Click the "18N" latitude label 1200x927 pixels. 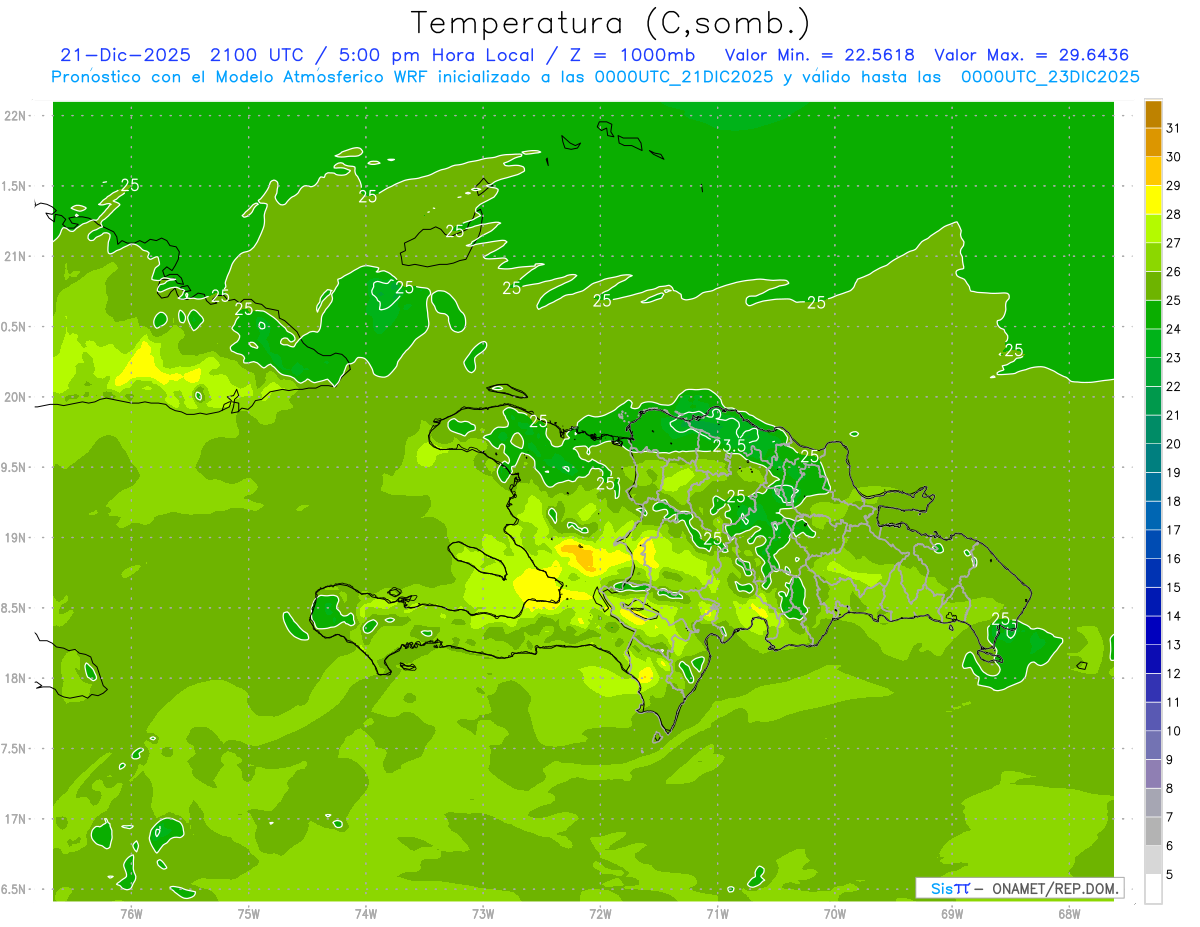pyautogui.click(x=15, y=678)
